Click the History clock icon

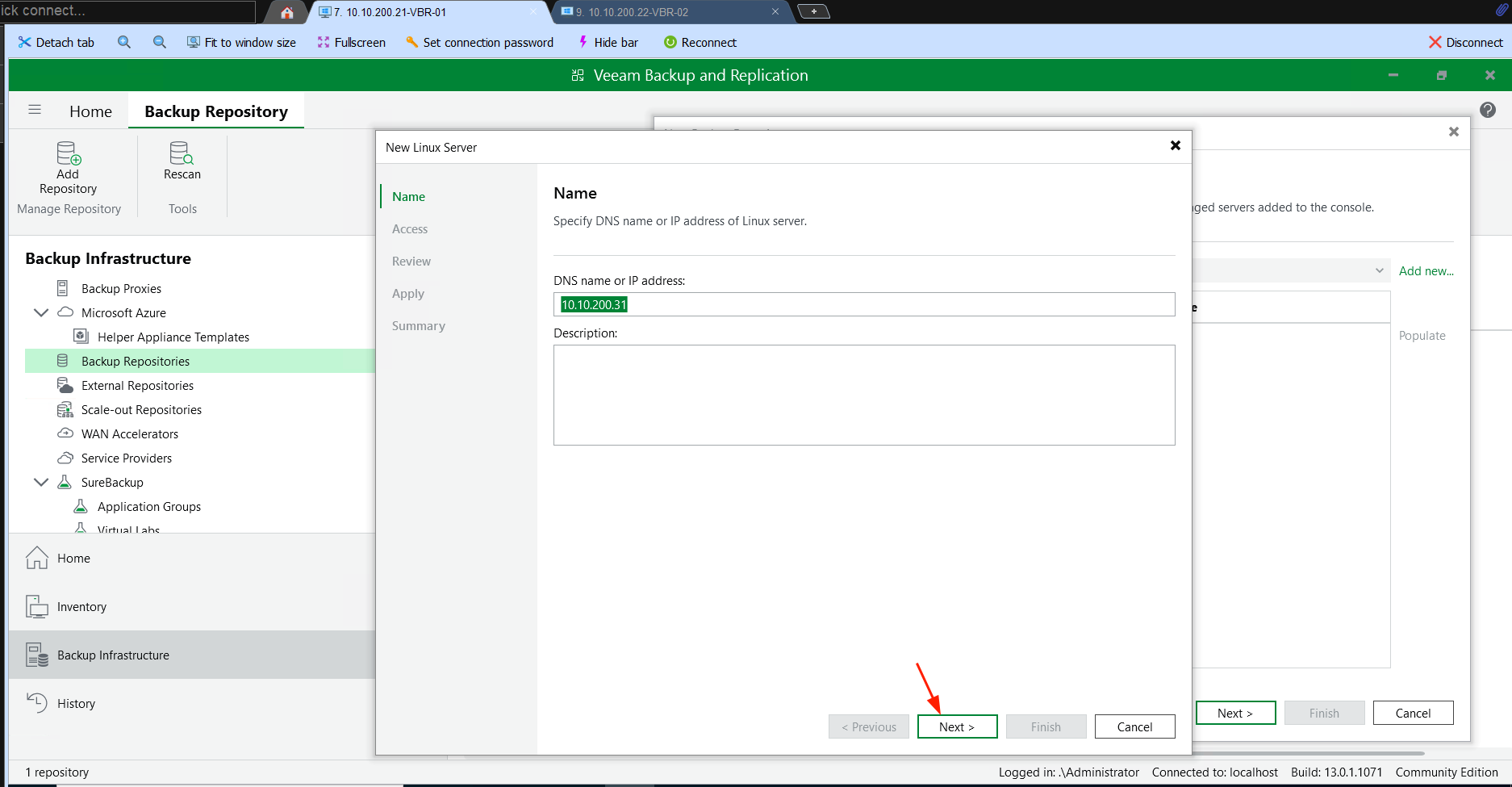coord(37,703)
